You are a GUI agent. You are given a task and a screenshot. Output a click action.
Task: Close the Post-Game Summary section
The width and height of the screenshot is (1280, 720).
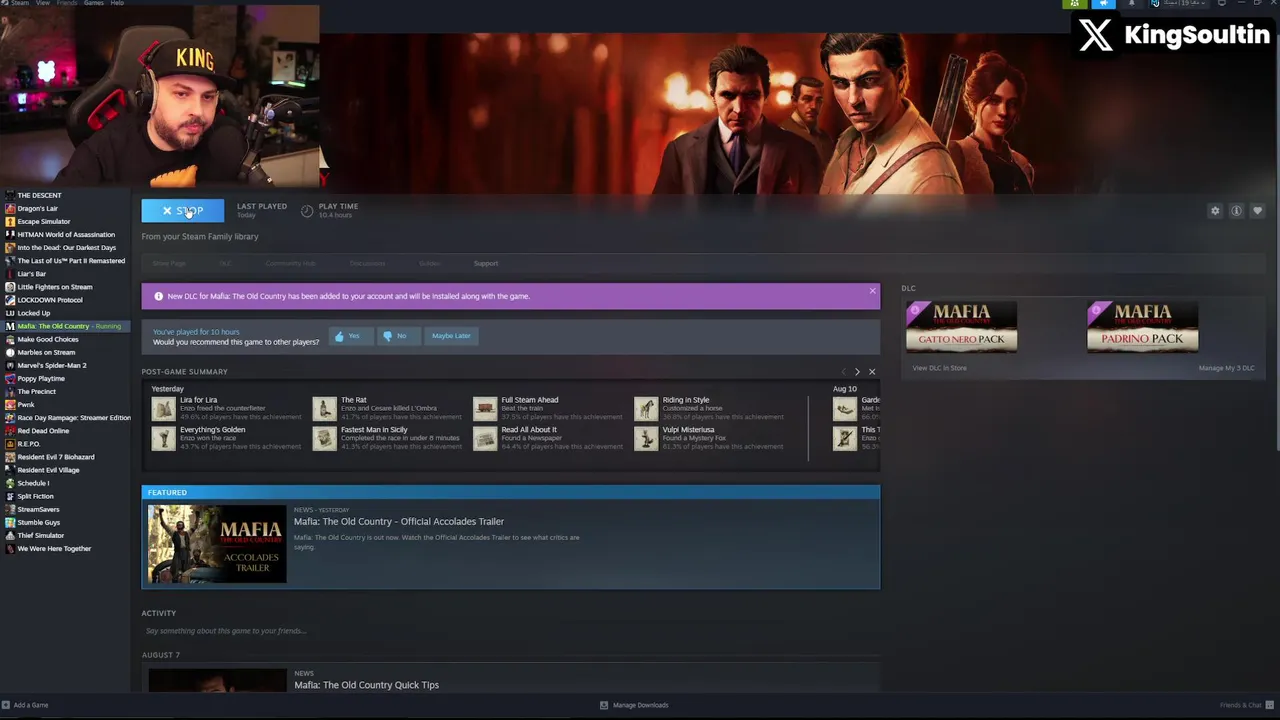pyautogui.click(x=872, y=372)
